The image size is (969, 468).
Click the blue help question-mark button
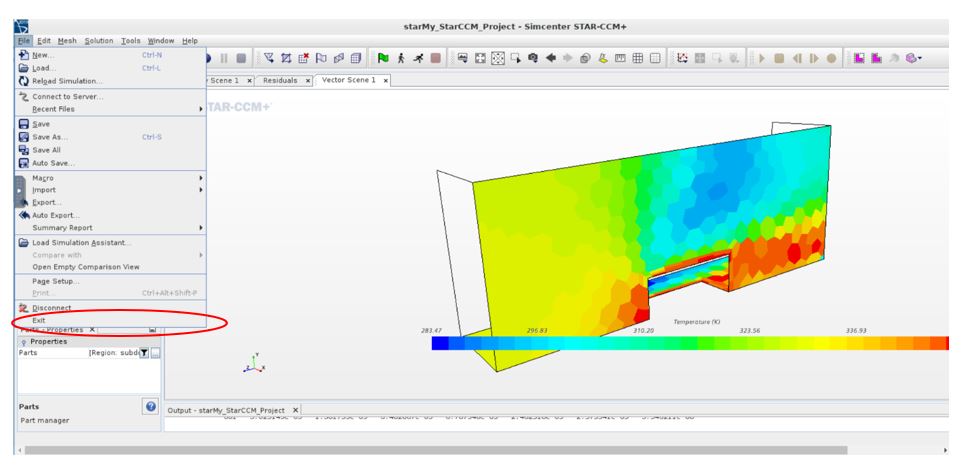click(151, 407)
